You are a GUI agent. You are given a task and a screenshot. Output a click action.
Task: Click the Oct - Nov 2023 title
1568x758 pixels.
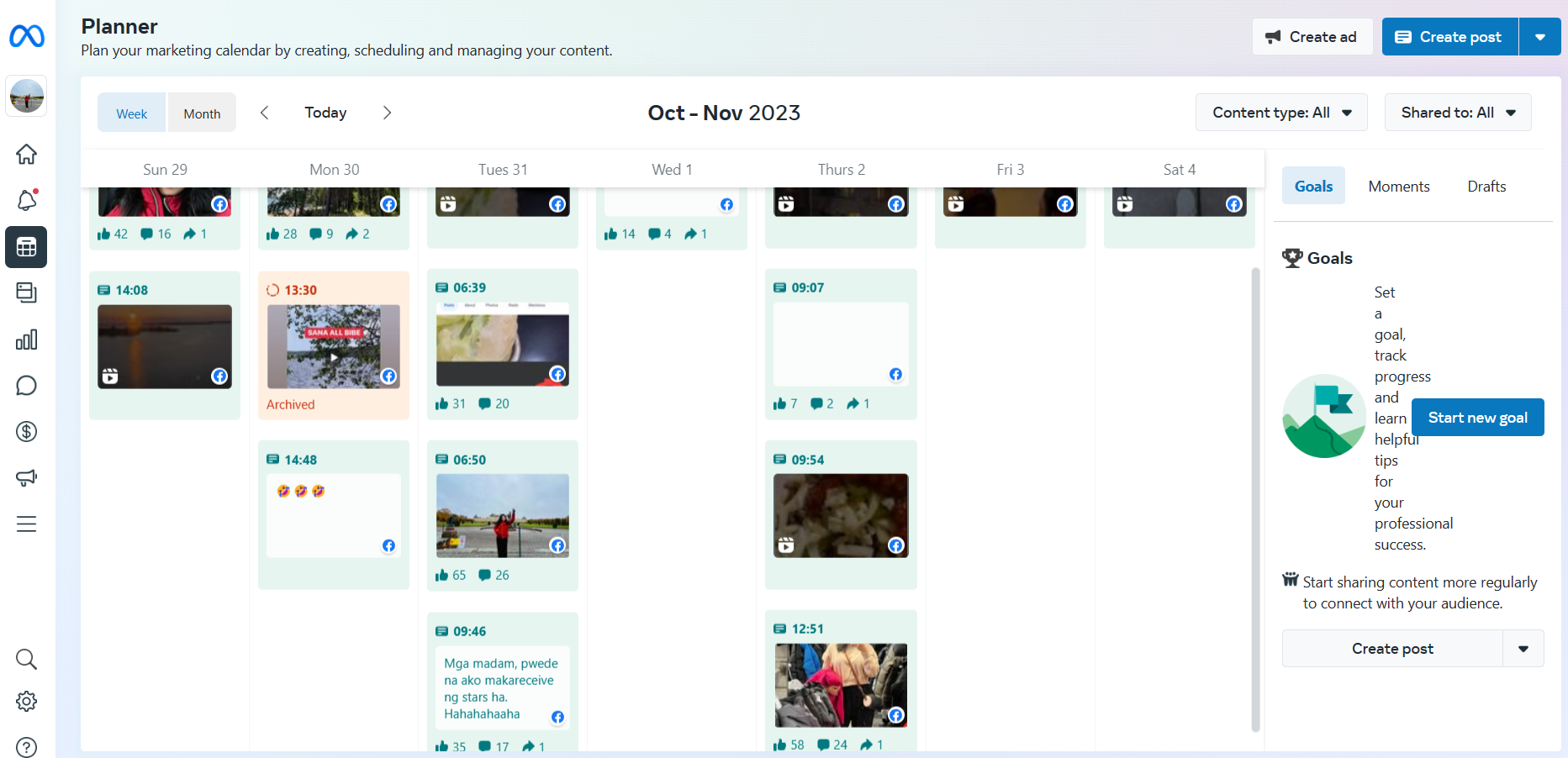724,113
